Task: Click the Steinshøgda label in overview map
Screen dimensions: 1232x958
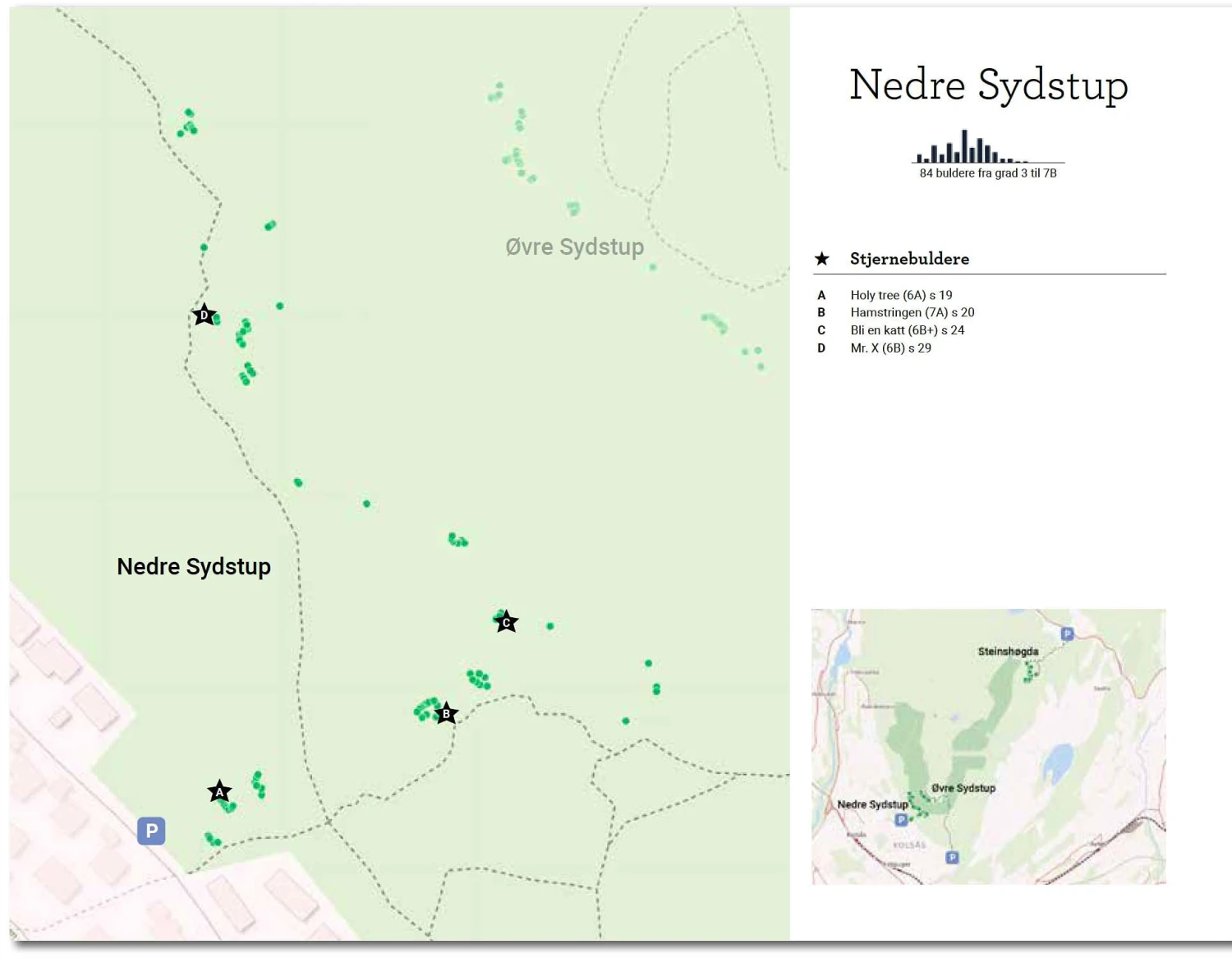Action: tap(1008, 652)
